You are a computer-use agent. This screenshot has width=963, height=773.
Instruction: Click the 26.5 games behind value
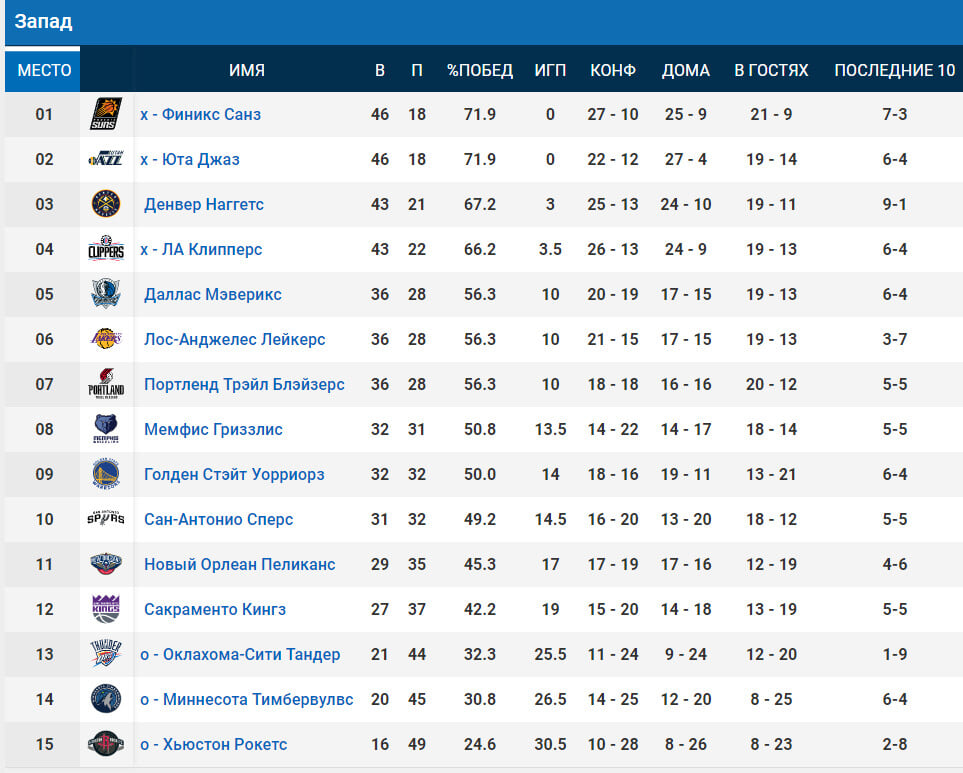click(550, 699)
